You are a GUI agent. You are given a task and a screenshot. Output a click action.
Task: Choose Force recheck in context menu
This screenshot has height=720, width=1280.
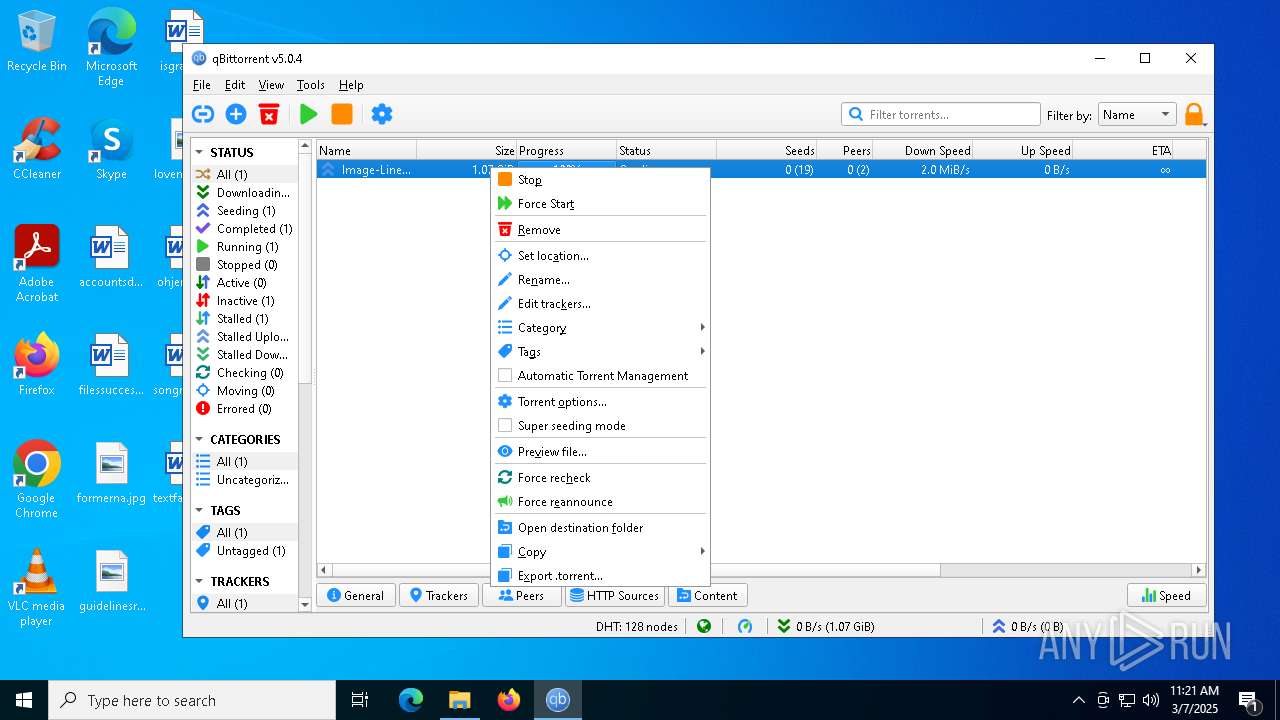pyautogui.click(x=600, y=478)
